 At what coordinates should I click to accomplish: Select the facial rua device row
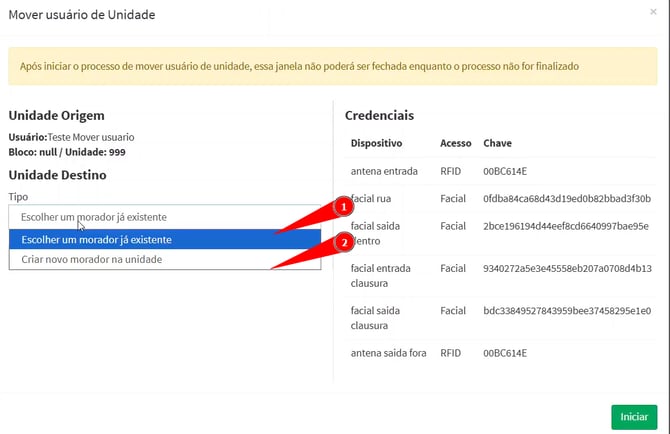point(374,199)
